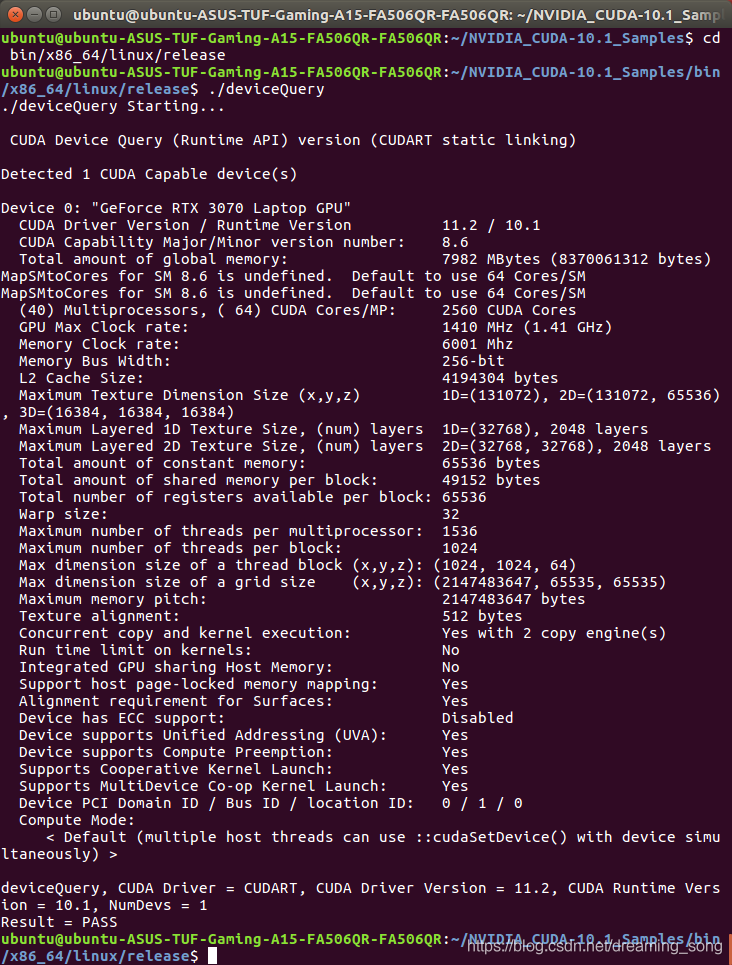Click the ECC support status "Disabled"
This screenshot has height=965, width=732.
point(478,718)
